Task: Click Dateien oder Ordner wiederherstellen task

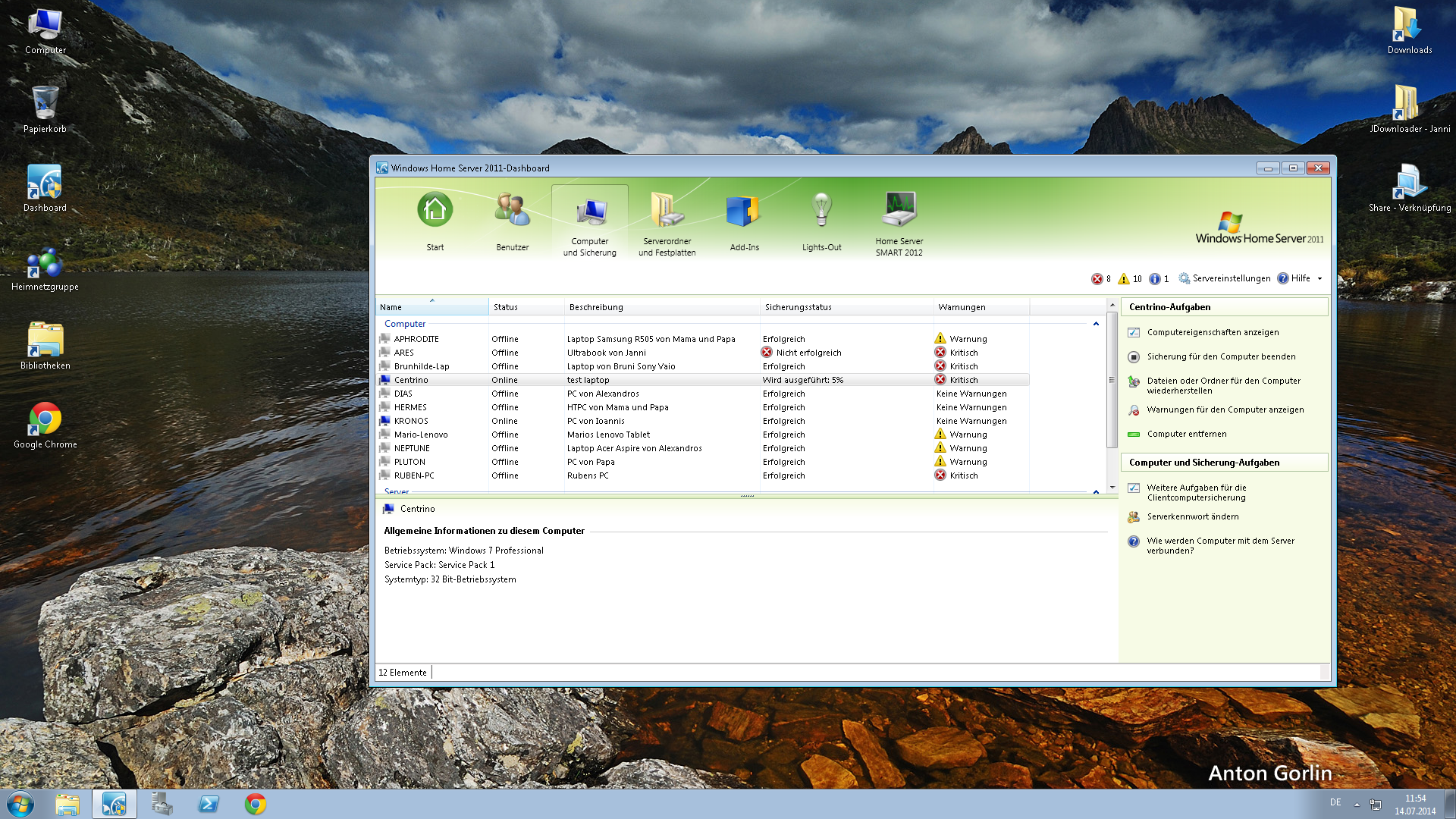Action: (1223, 385)
